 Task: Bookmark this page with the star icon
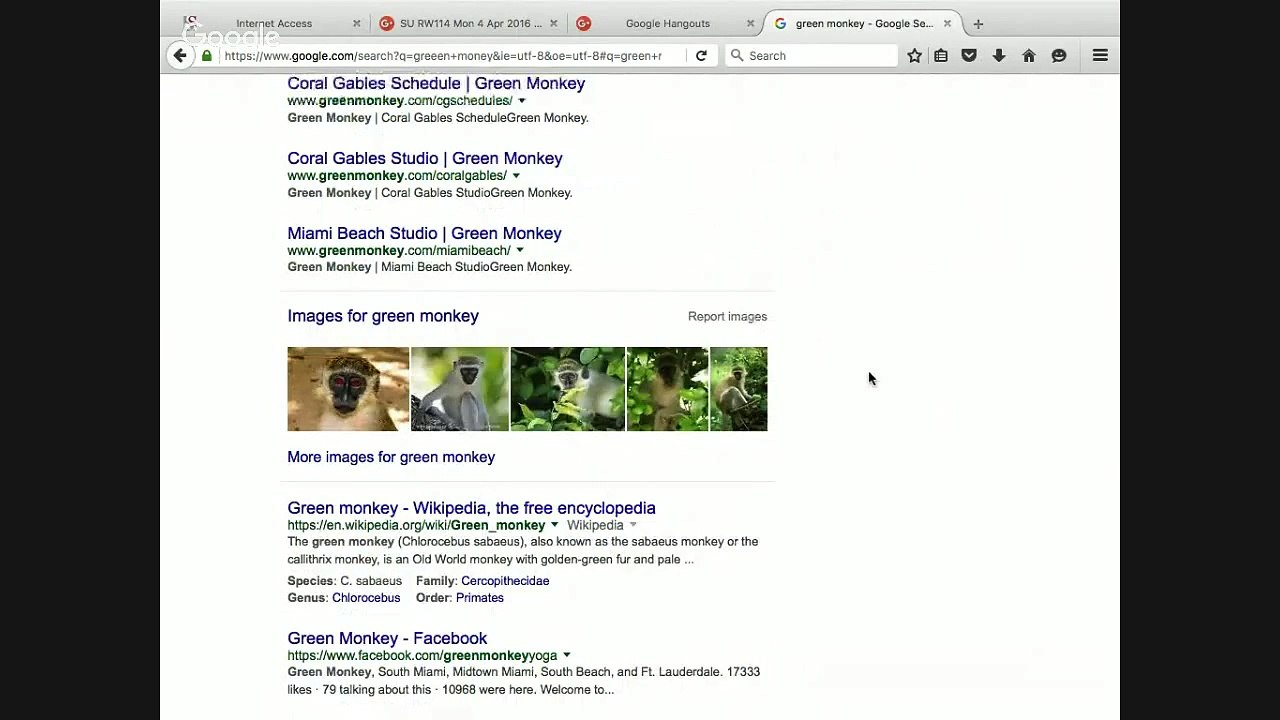tap(914, 56)
